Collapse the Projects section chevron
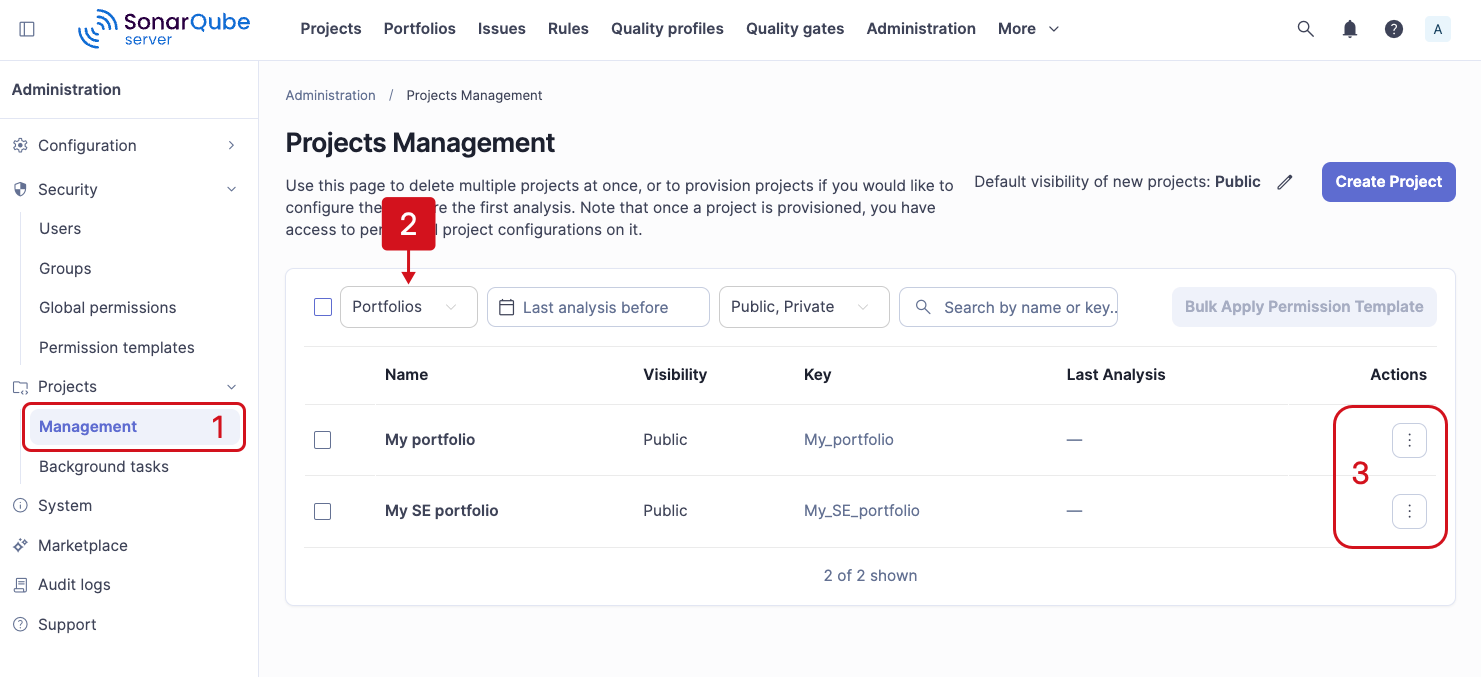The width and height of the screenshot is (1481, 677). coord(231,387)
